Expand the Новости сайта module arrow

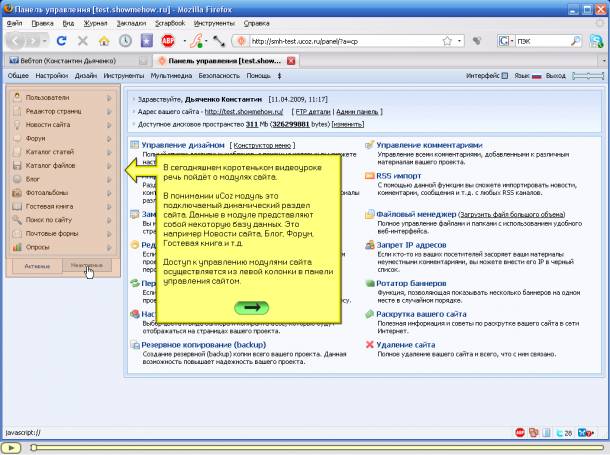coord(109,125)
